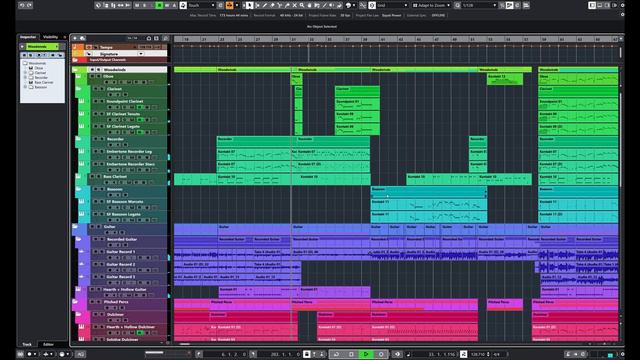This screenshot has width=640, height=360.
Task: Click the AQ auto-quantize transport button
Action: tap(80, 354)
